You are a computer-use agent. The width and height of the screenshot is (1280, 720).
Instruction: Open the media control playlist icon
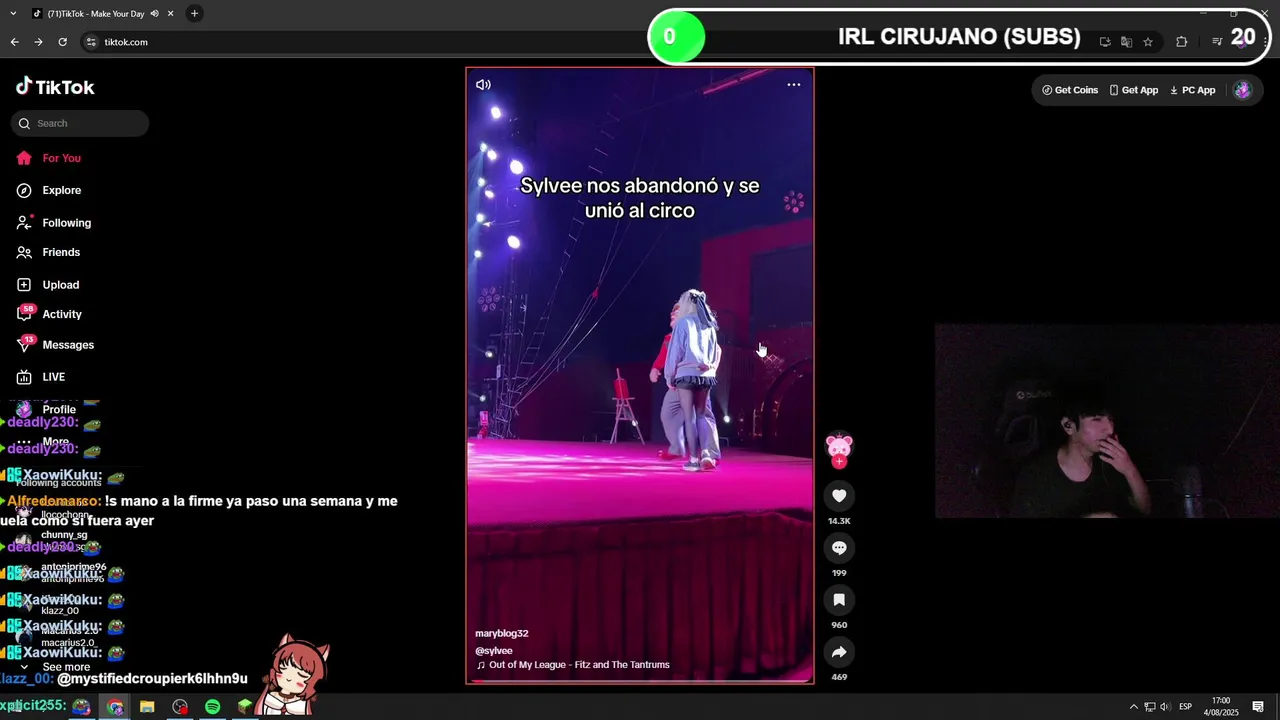[1217, 42]
